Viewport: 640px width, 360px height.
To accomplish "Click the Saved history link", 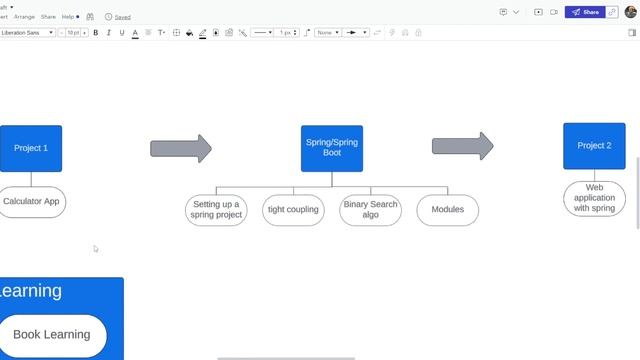I will 122,17.
